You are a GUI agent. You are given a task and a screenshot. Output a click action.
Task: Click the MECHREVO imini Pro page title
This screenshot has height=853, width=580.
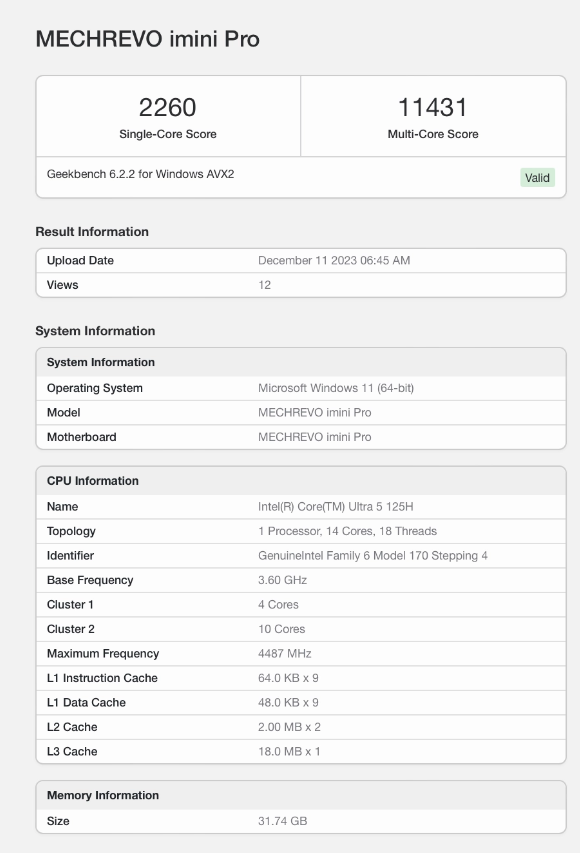(x=147, y=39)
